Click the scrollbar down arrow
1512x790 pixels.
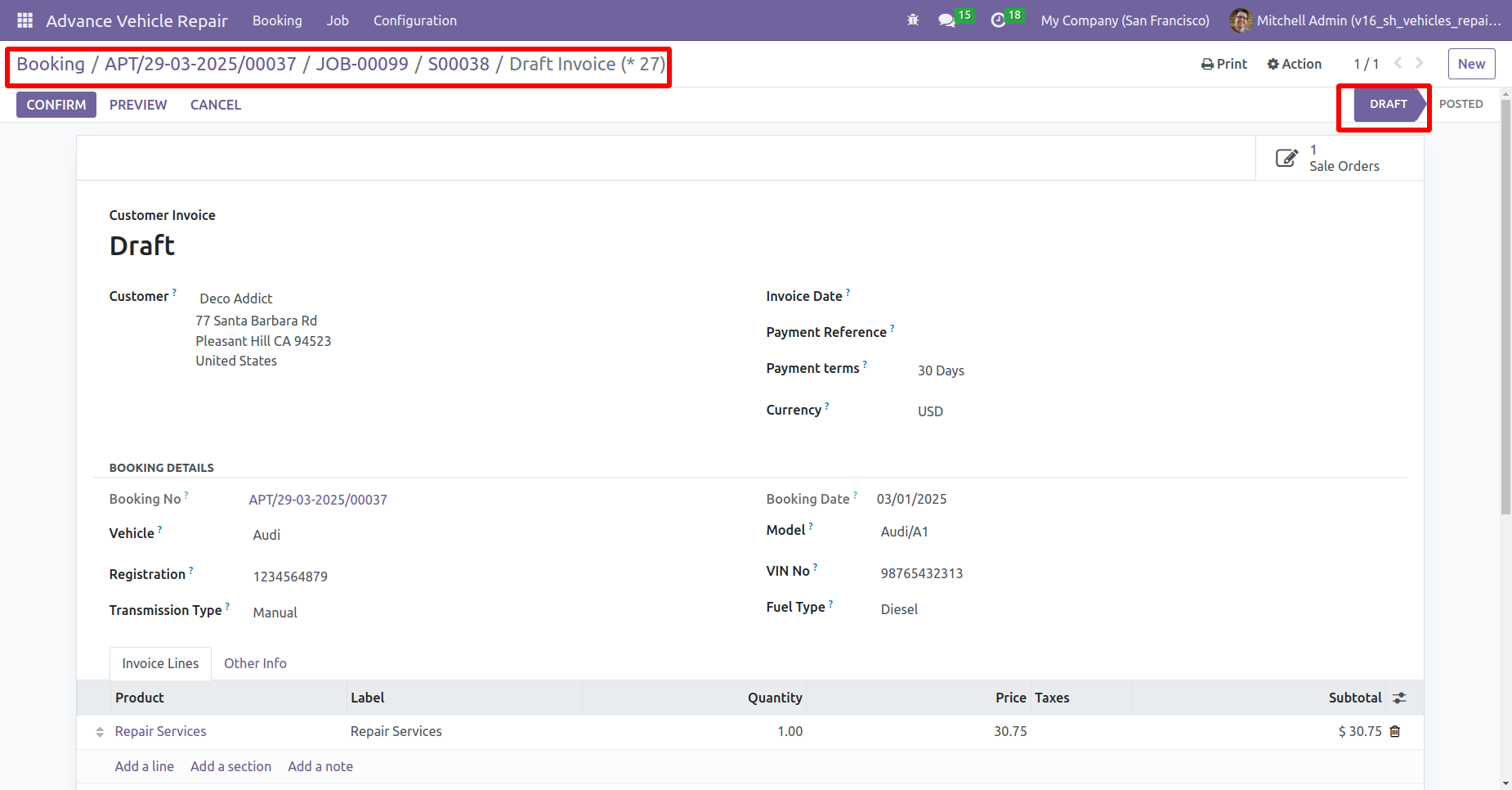[1505, 783]
